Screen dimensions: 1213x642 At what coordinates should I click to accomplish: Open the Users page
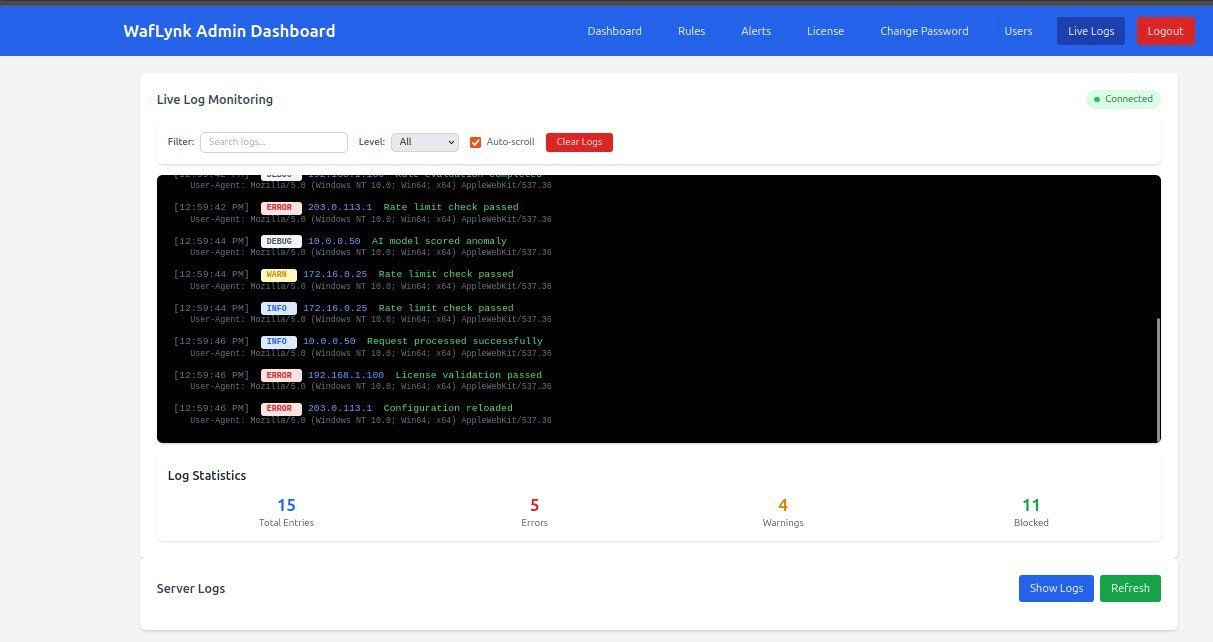(1018, 31)
